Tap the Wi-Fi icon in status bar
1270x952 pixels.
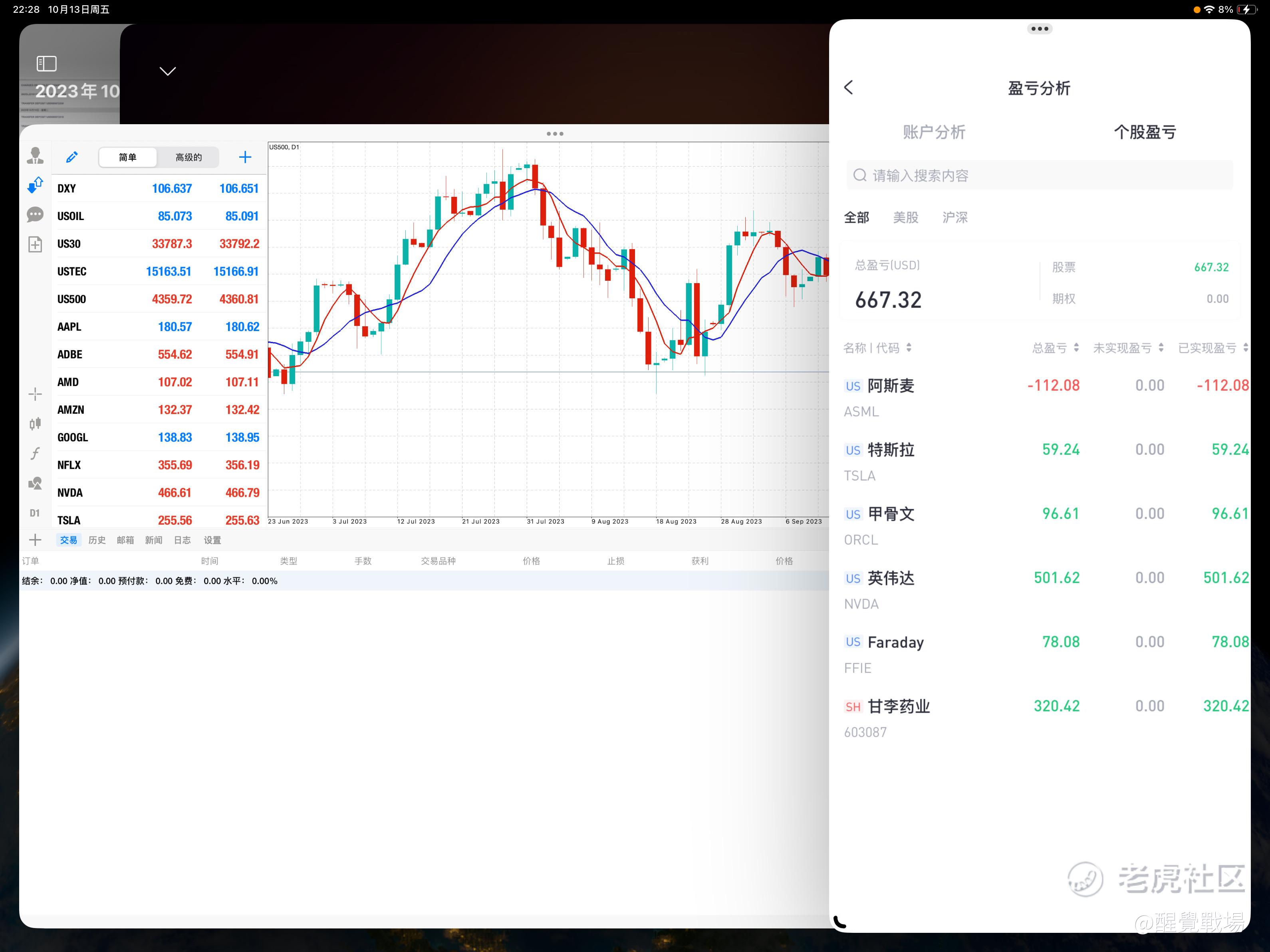tap(1209, 10)
